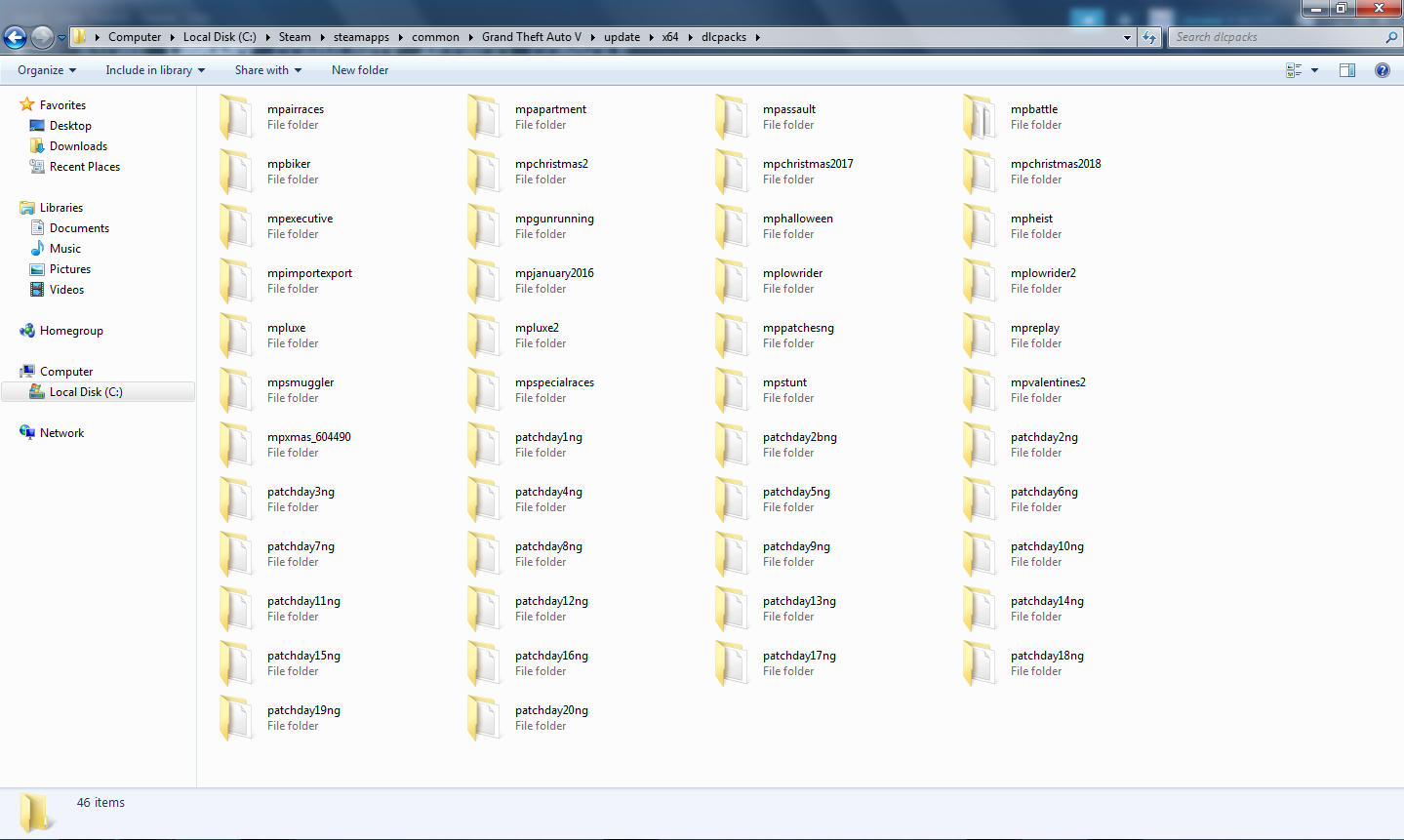Toggle the preview pane button

1347,70
